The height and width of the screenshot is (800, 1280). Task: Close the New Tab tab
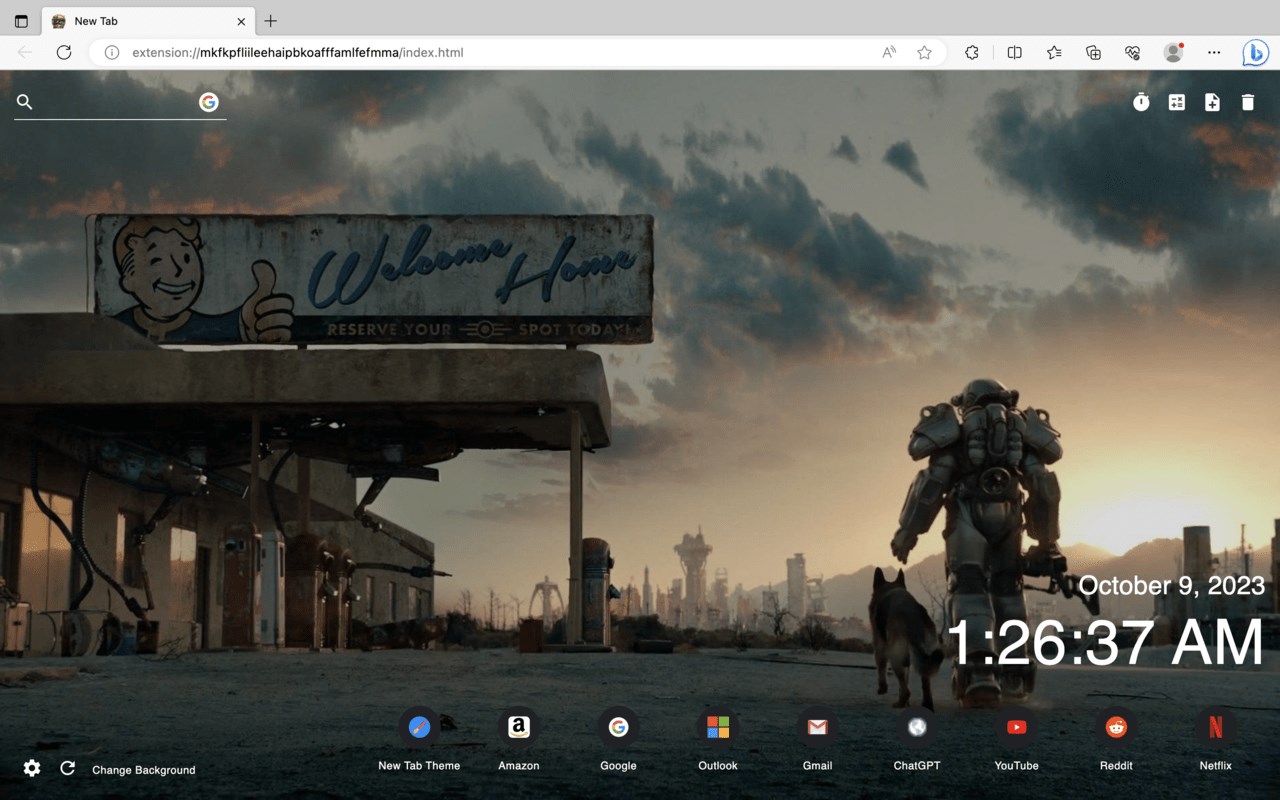tap(241, 21)
